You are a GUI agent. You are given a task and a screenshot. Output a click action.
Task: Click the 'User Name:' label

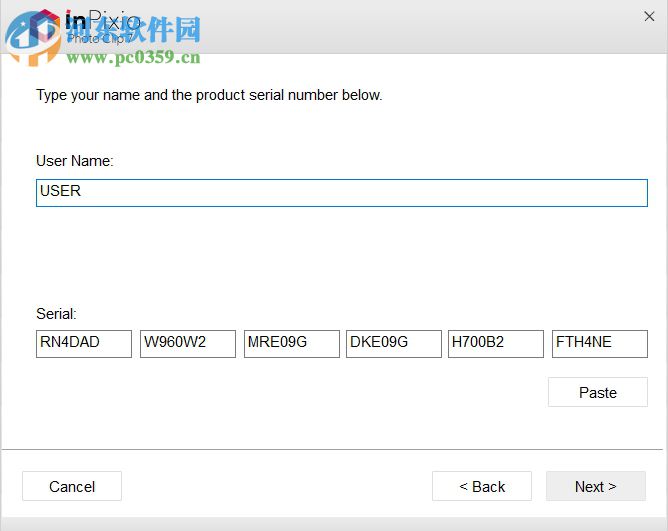pos(75,161)
